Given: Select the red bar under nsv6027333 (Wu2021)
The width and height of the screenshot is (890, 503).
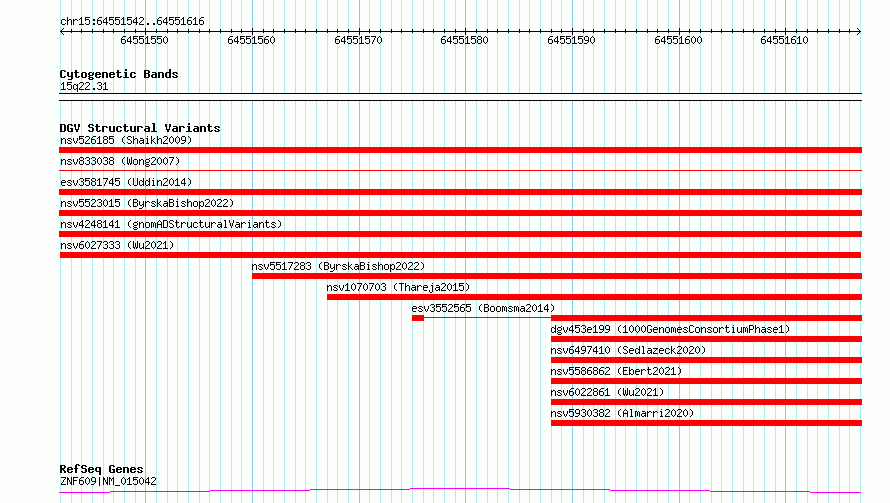Looking at the screenshot, I should click(x=460, y=255).
